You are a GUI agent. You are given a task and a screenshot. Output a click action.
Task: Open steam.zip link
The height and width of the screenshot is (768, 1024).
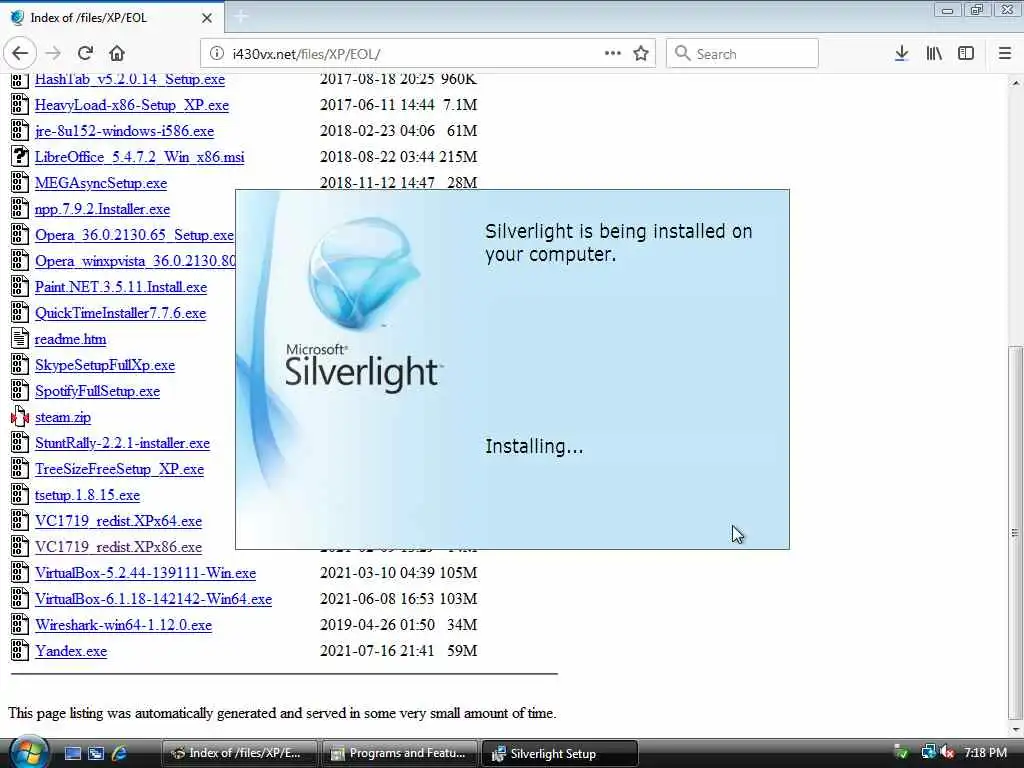63,417
